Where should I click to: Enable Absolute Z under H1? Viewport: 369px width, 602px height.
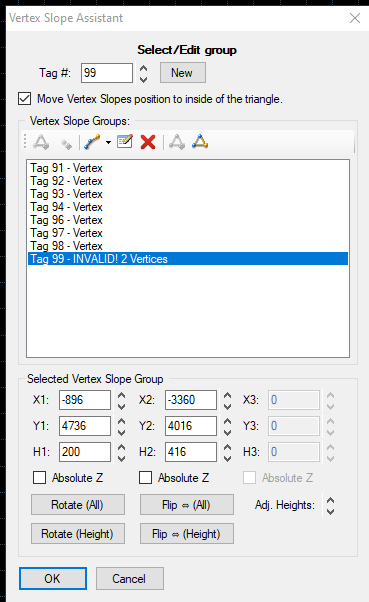[x=40, y=478]
